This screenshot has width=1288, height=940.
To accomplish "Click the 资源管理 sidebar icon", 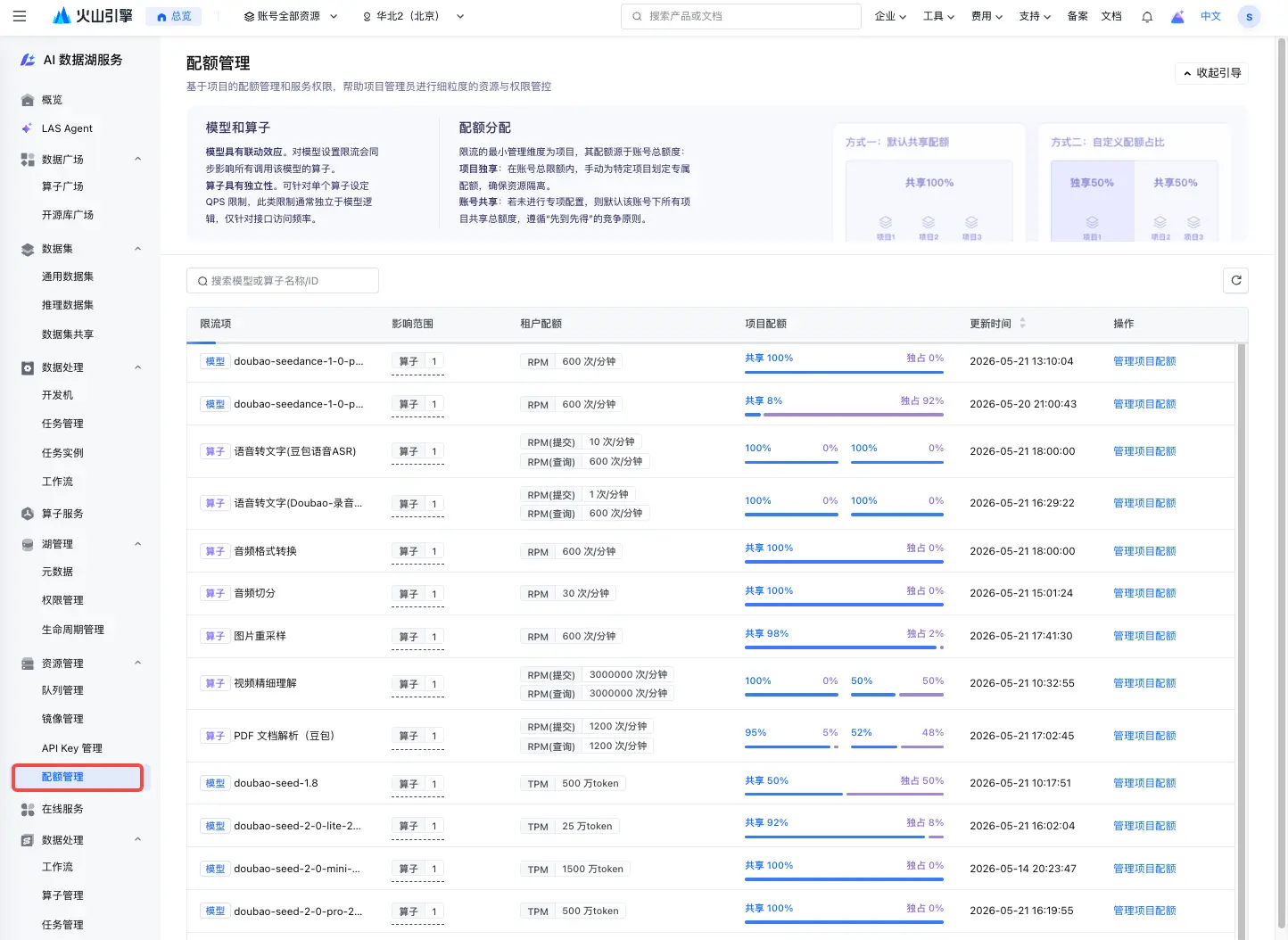I will click(x=28, y=664).
